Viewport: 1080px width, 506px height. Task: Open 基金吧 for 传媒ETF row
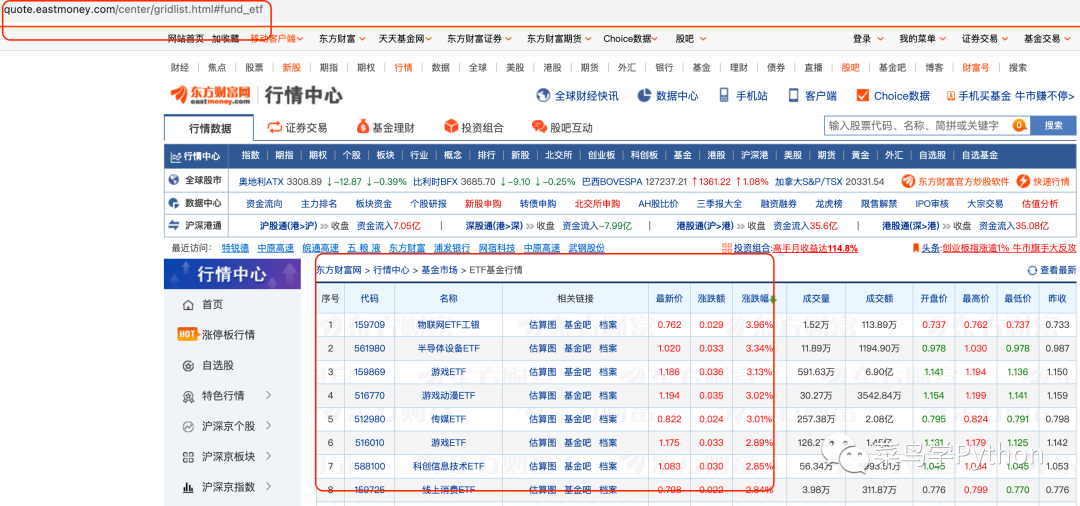pyautogui.click(x=577, y=419)
